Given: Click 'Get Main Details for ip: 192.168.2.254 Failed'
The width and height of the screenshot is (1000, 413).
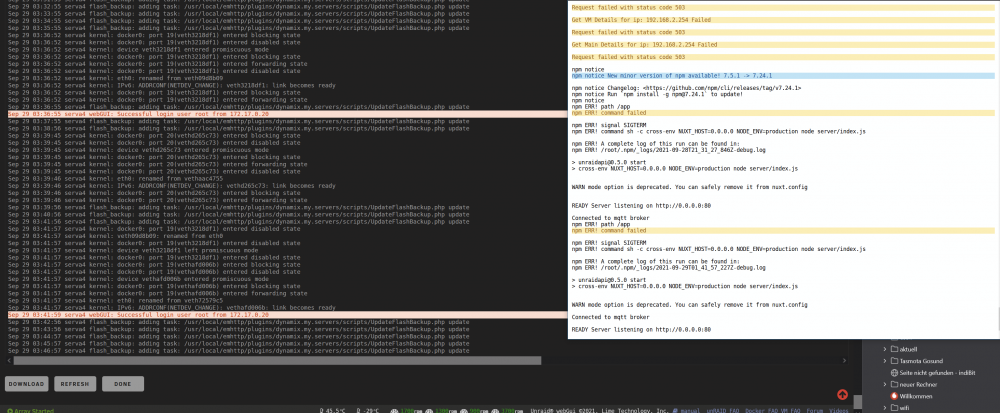Looking at the screenshot, I should click(783, 45).
